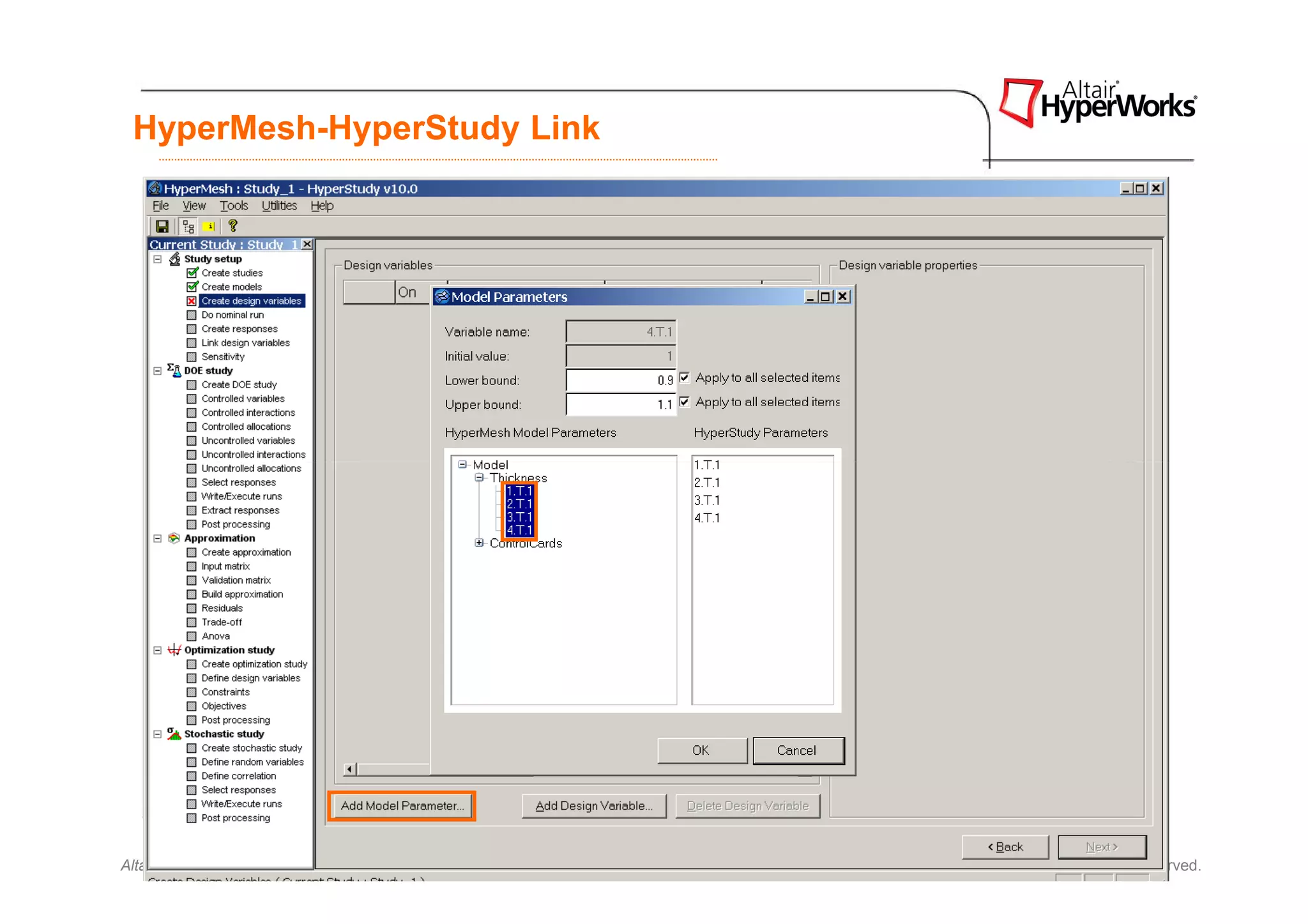Open the Help menu
The width and height of the screenshot is (1308, 924).
[322, 206]
